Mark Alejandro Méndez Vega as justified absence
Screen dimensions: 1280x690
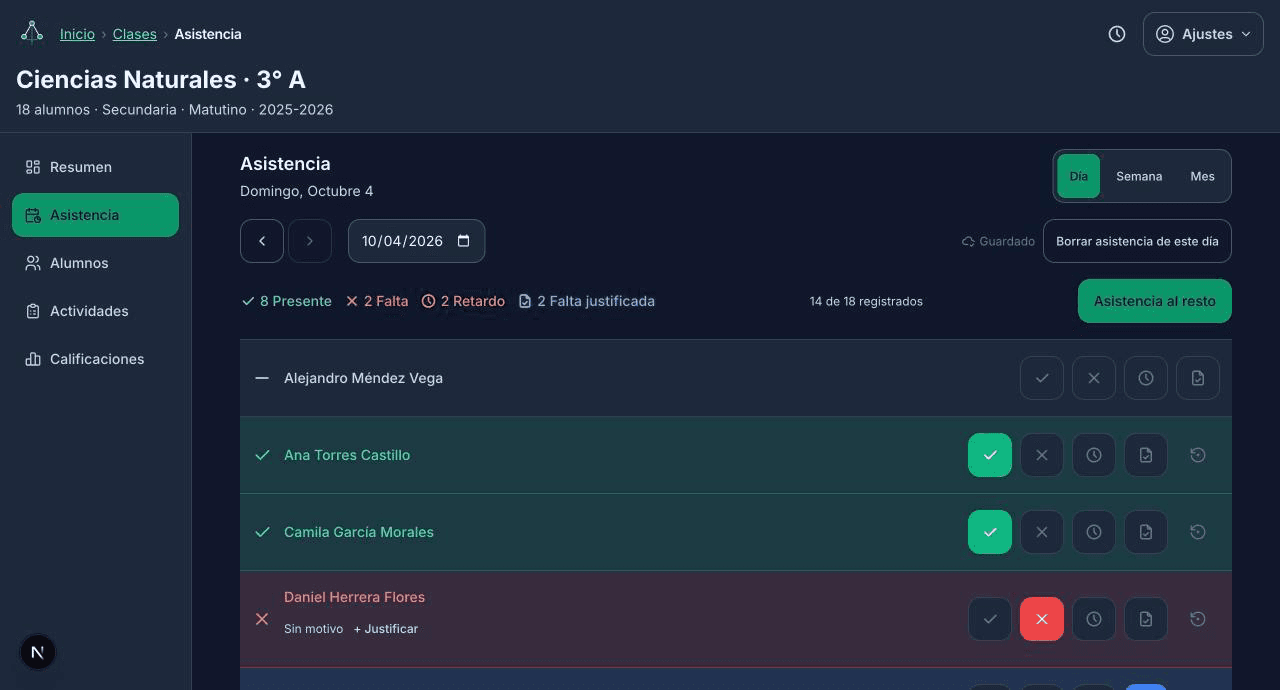[1198, 378]
